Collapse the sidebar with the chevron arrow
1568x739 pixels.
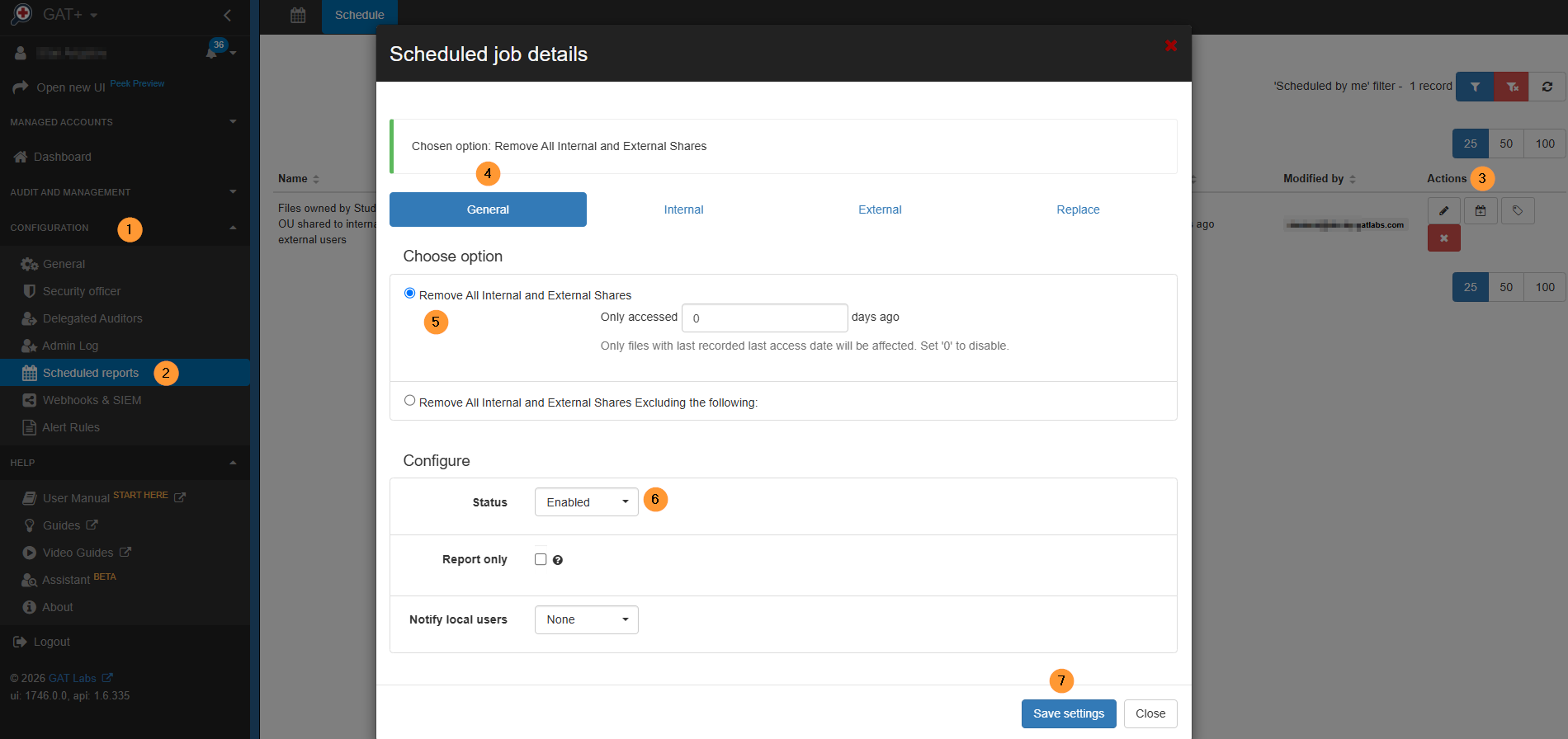point(228,15)
